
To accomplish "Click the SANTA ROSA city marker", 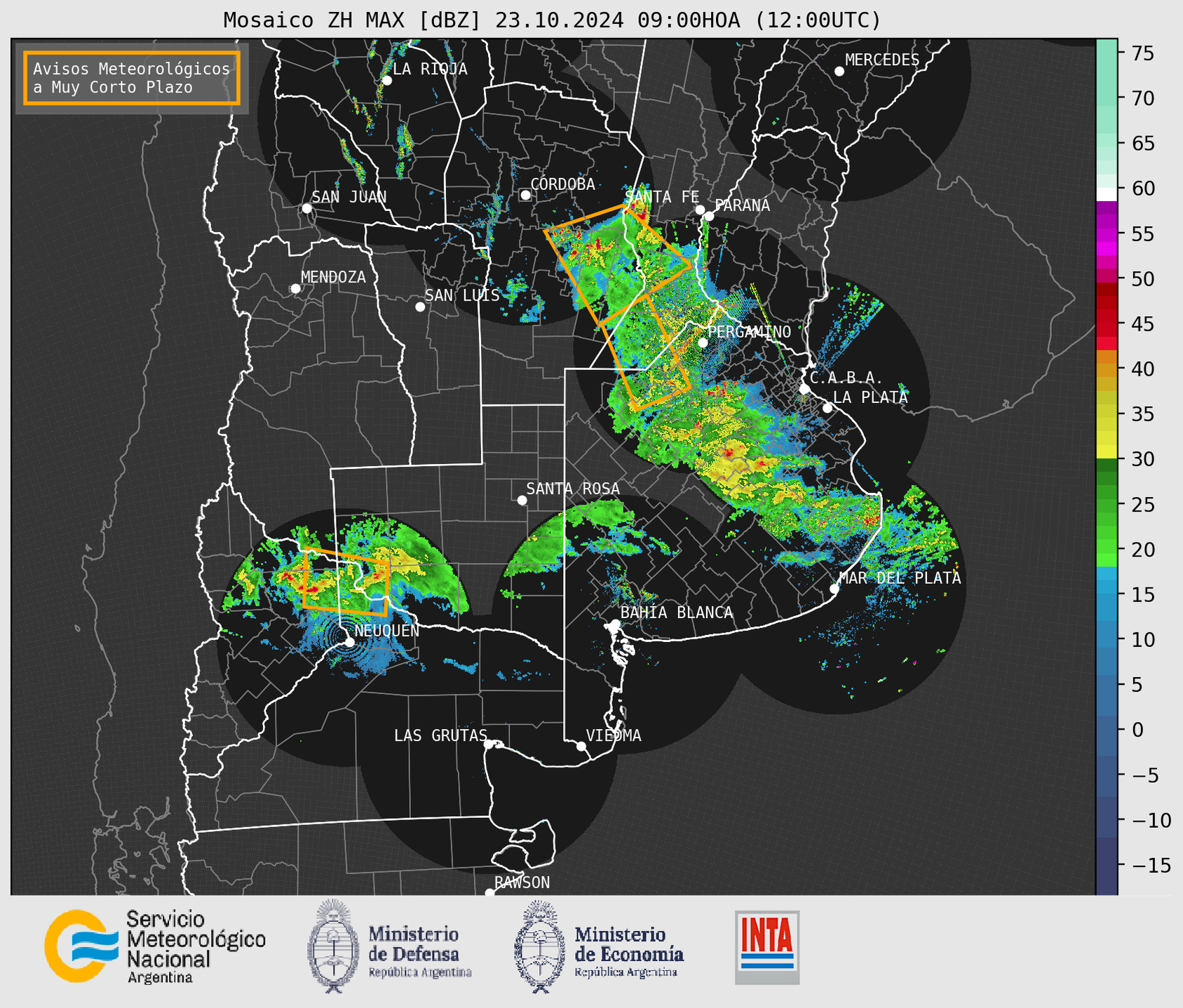I will click(522, 500).
